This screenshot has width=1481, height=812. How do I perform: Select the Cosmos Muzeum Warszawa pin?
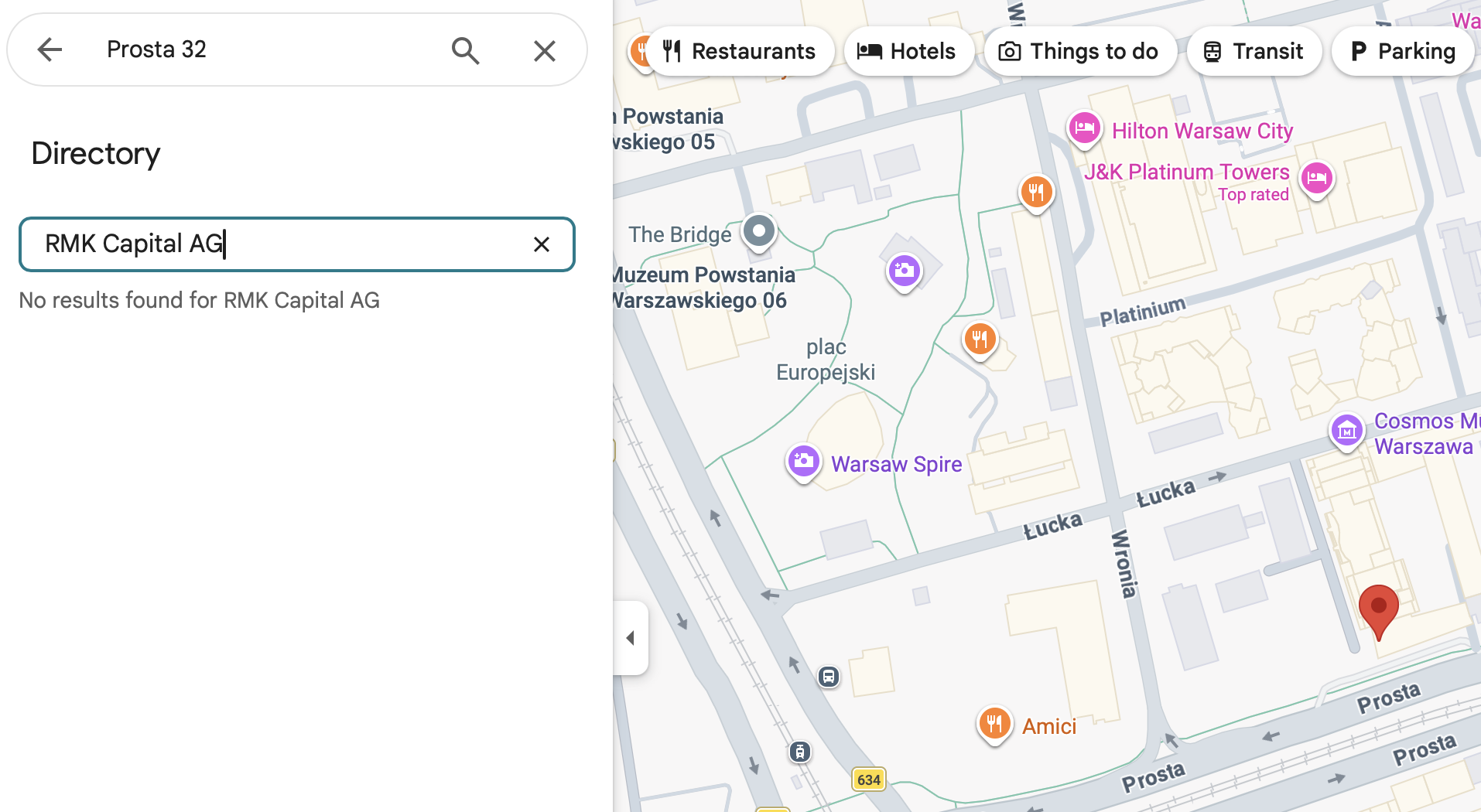[x=1346, y=431]
